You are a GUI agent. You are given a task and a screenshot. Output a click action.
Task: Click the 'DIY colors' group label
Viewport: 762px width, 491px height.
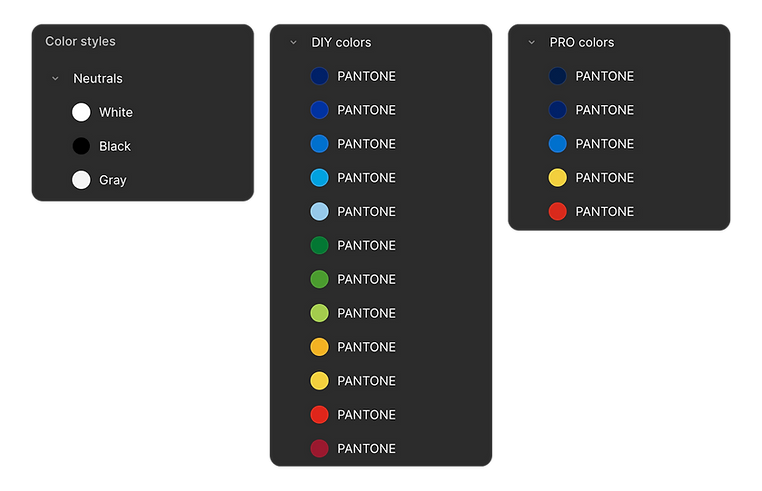341,42
